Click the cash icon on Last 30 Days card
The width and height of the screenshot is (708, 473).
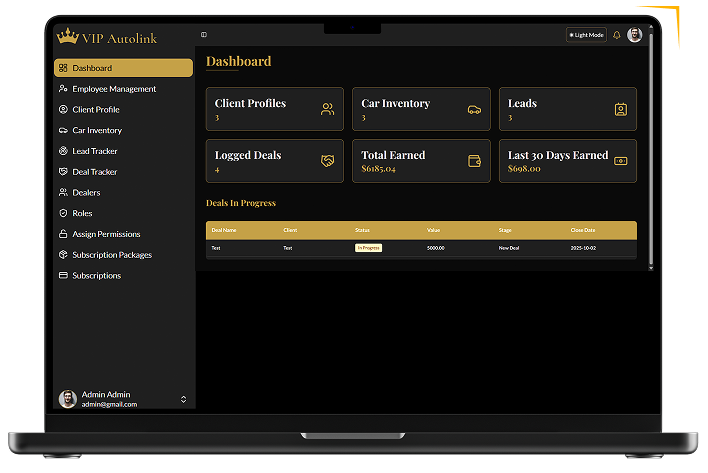click(621, 161)
